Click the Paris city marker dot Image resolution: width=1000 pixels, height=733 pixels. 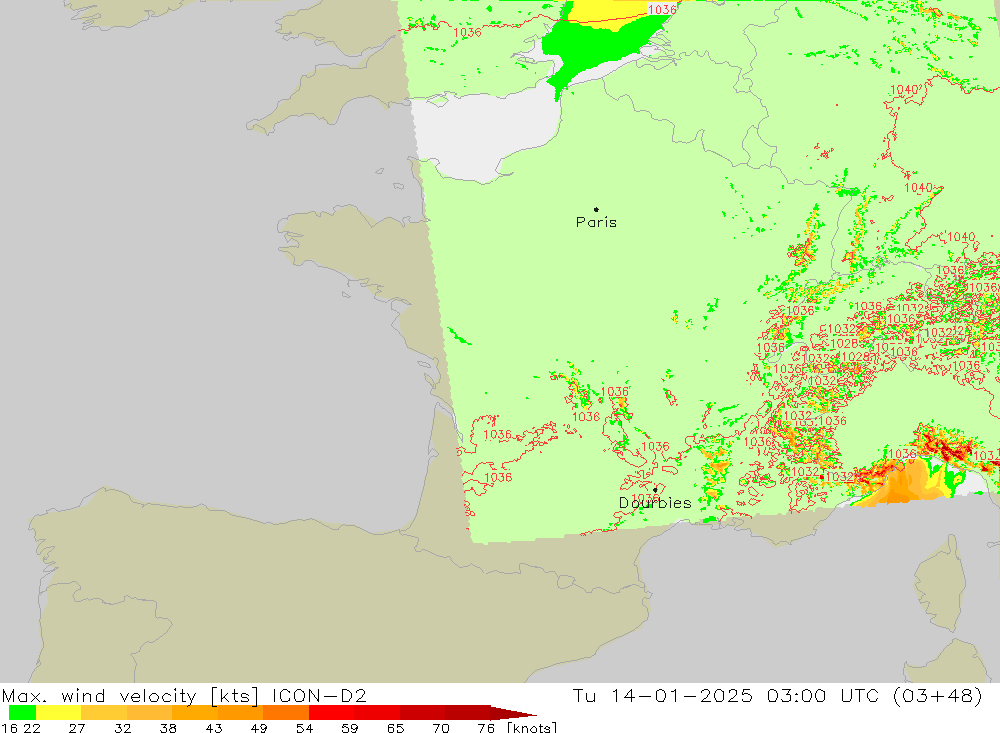click(596, 209)
